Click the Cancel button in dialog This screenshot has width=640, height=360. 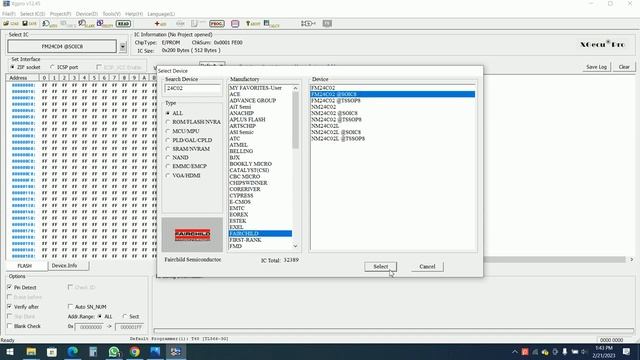[x=427, y=267]
